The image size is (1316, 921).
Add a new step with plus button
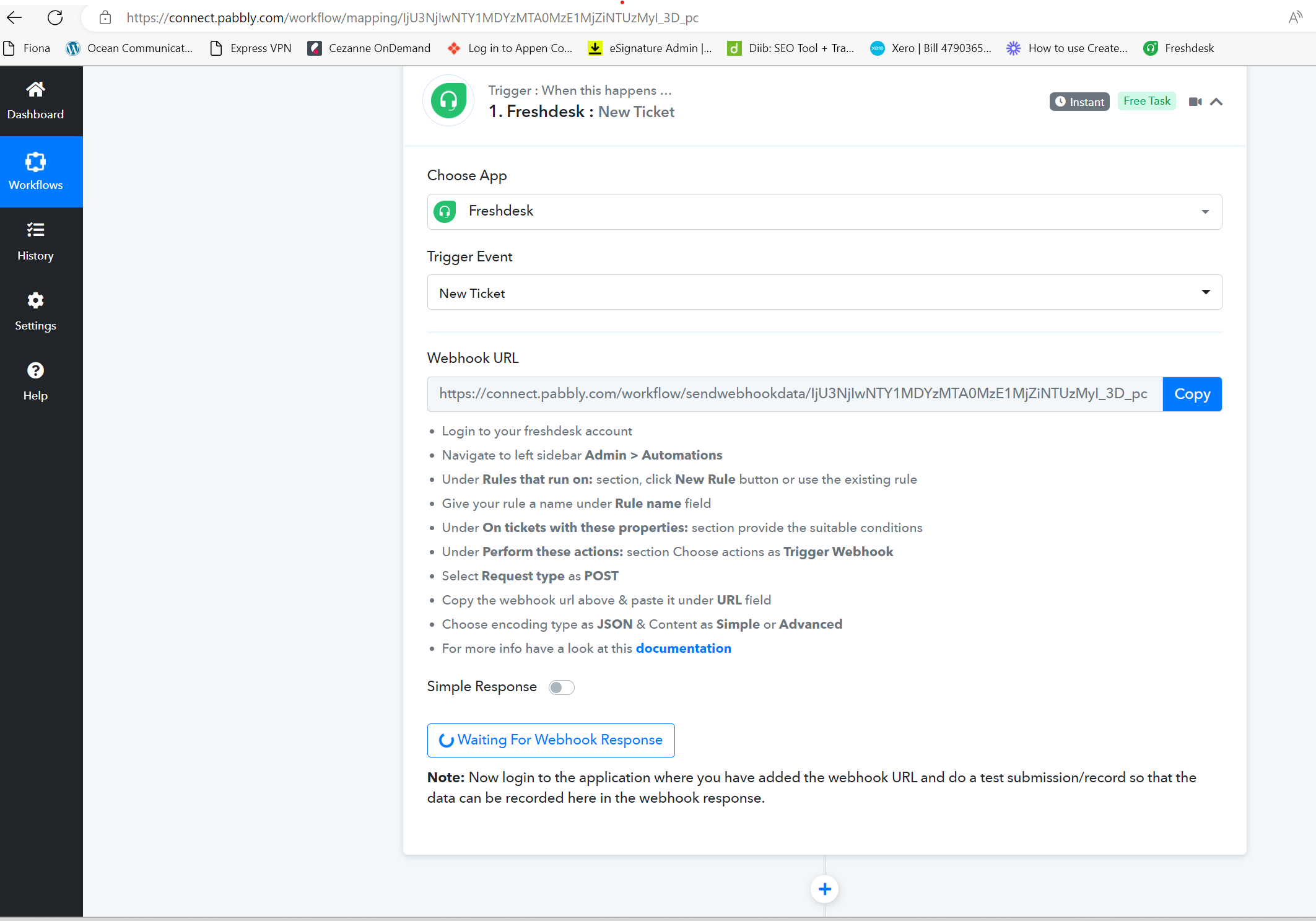point(825,889)
